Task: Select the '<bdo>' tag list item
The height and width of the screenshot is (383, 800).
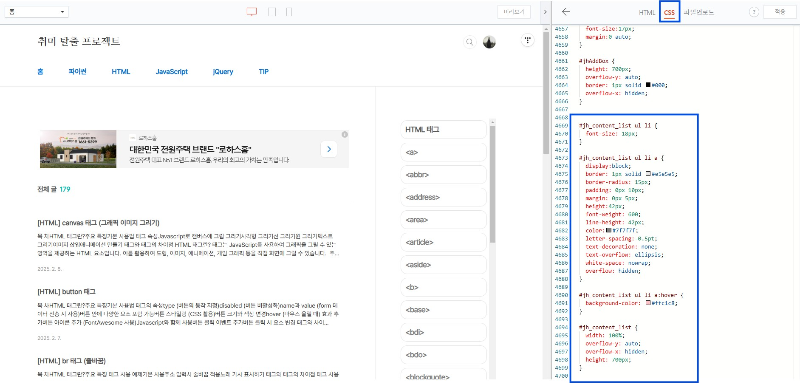Action: [443, 354]
